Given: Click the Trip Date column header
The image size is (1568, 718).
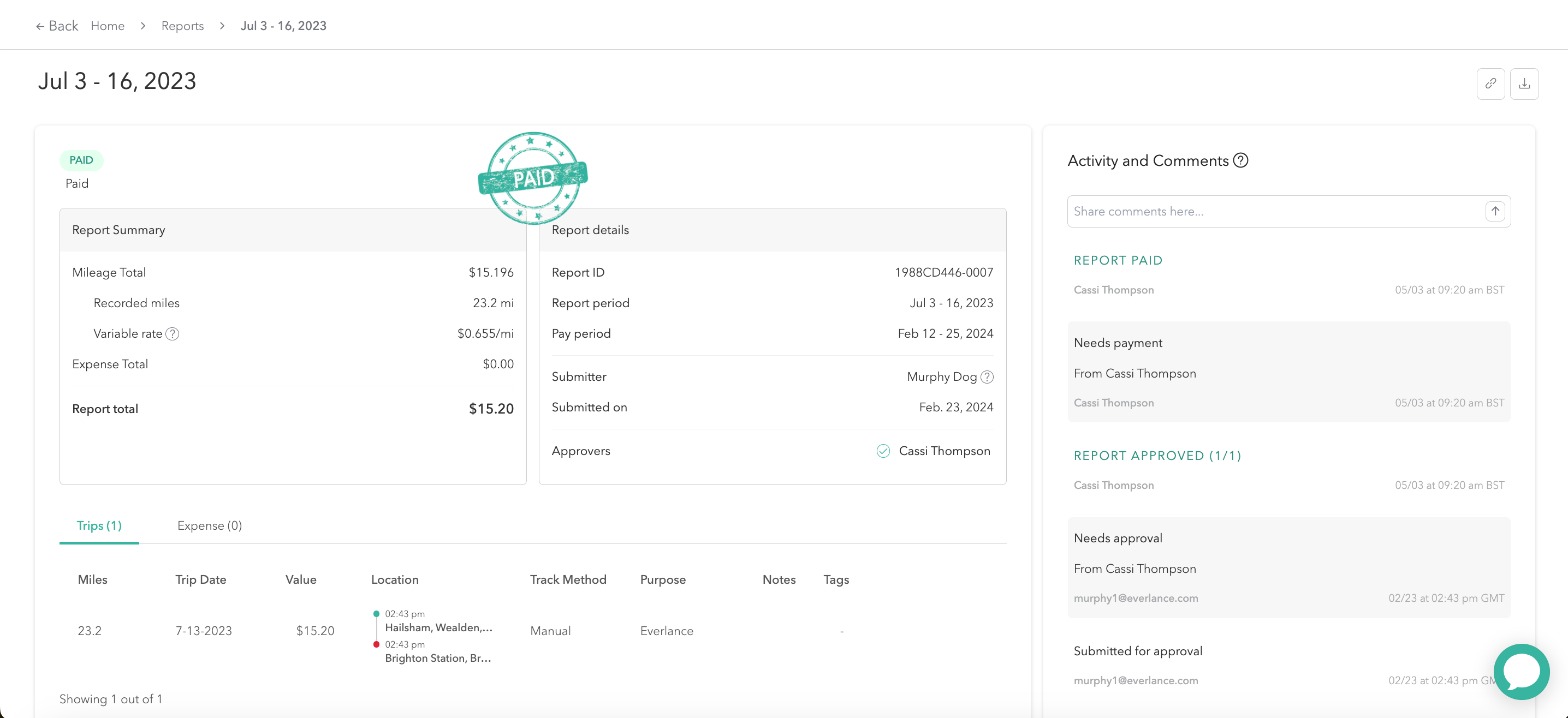Looking at the screenshot, I should coord(200,579).
